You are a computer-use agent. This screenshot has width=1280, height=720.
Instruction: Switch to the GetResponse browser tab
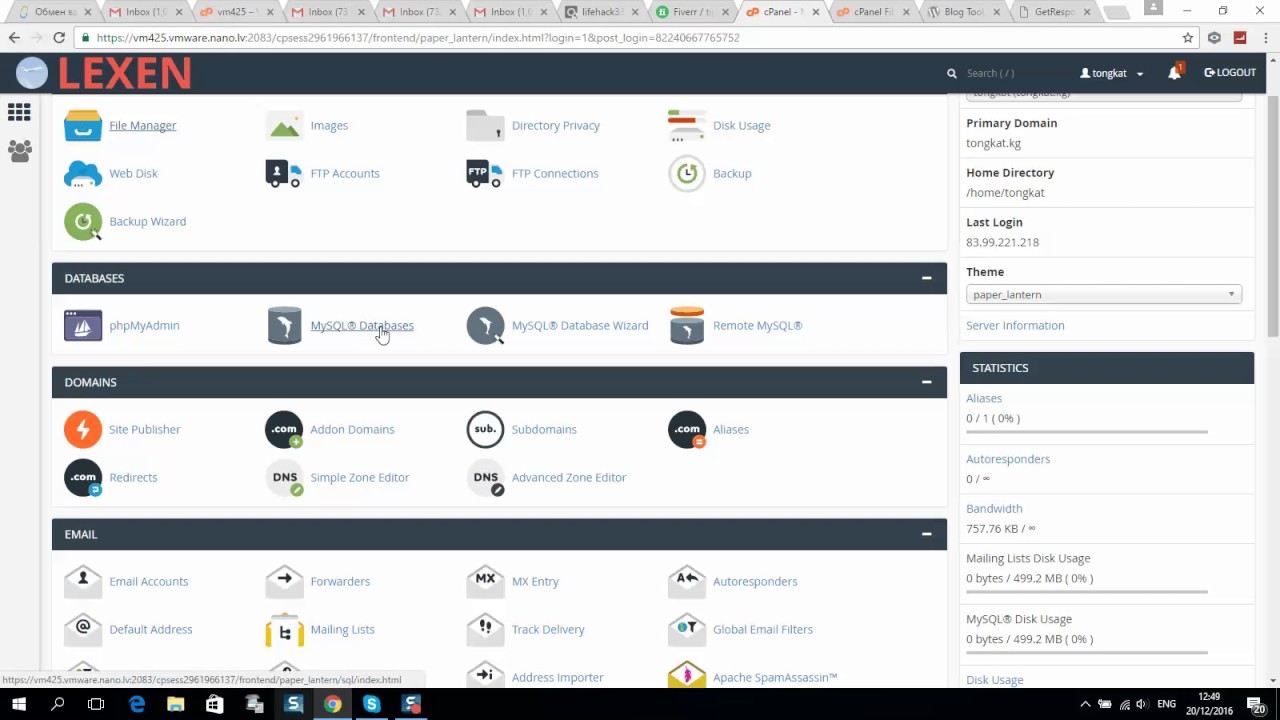pos(1052,12)
